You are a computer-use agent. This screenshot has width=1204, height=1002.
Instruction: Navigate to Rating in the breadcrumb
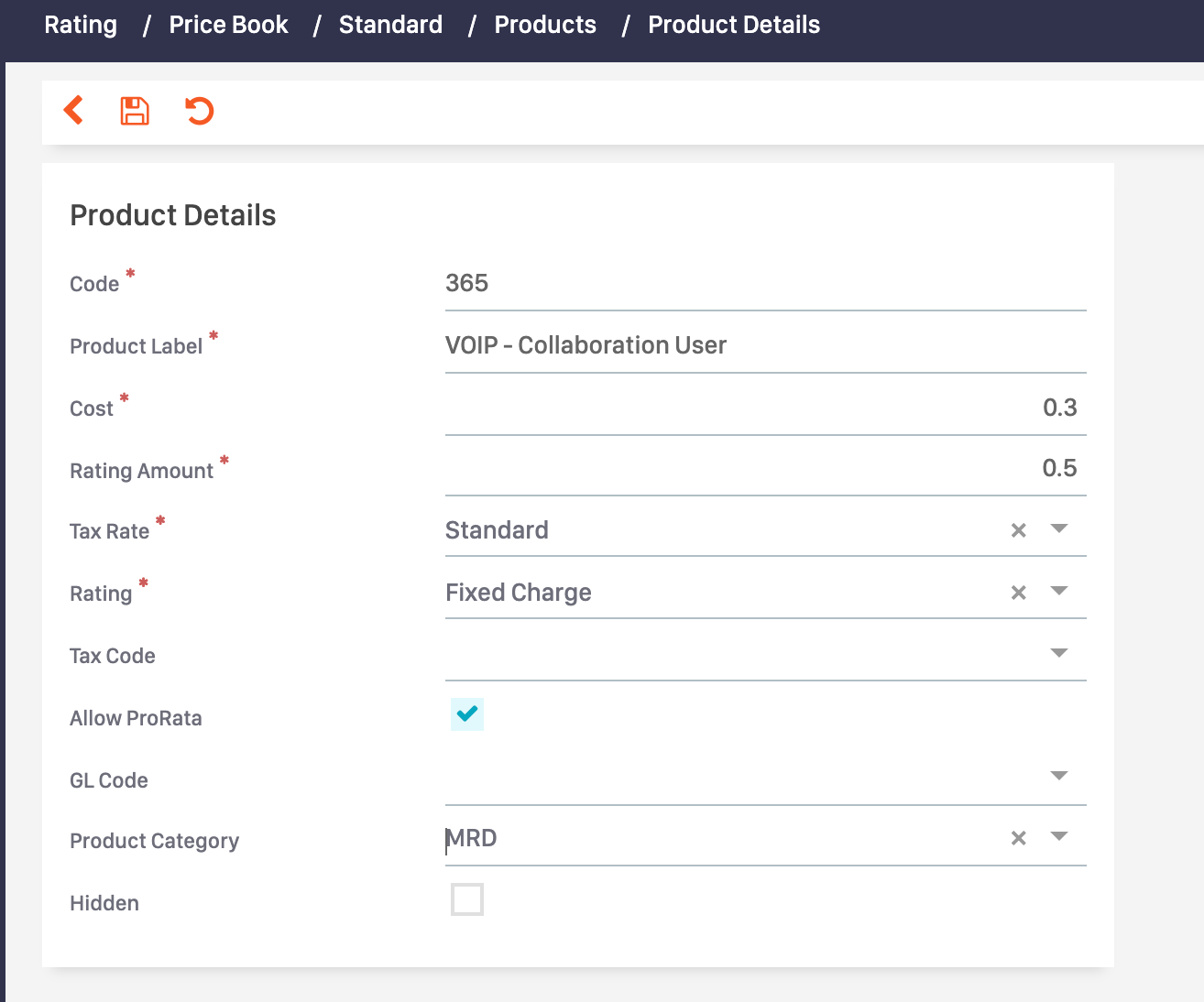(80, 25)
